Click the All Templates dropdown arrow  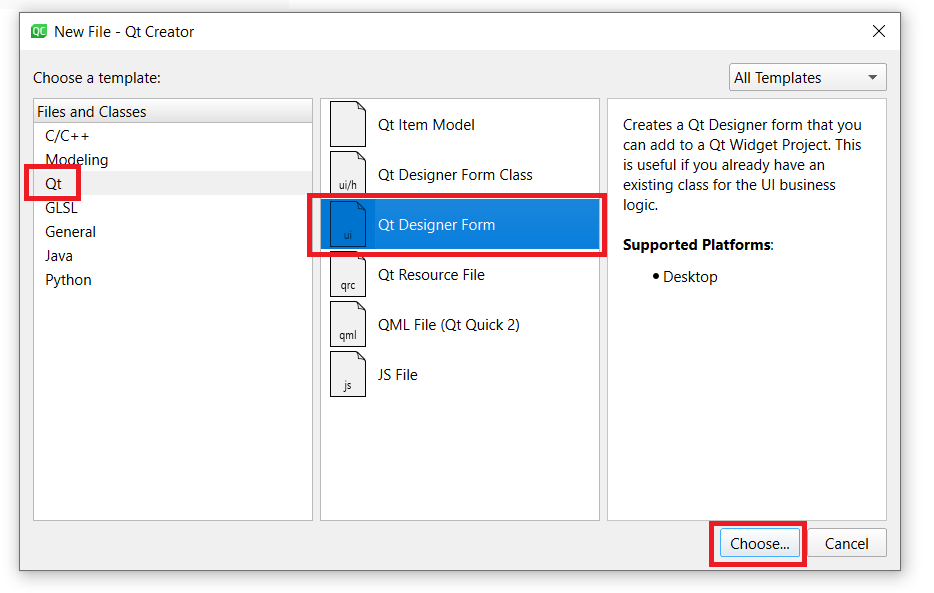click(872, 78)
